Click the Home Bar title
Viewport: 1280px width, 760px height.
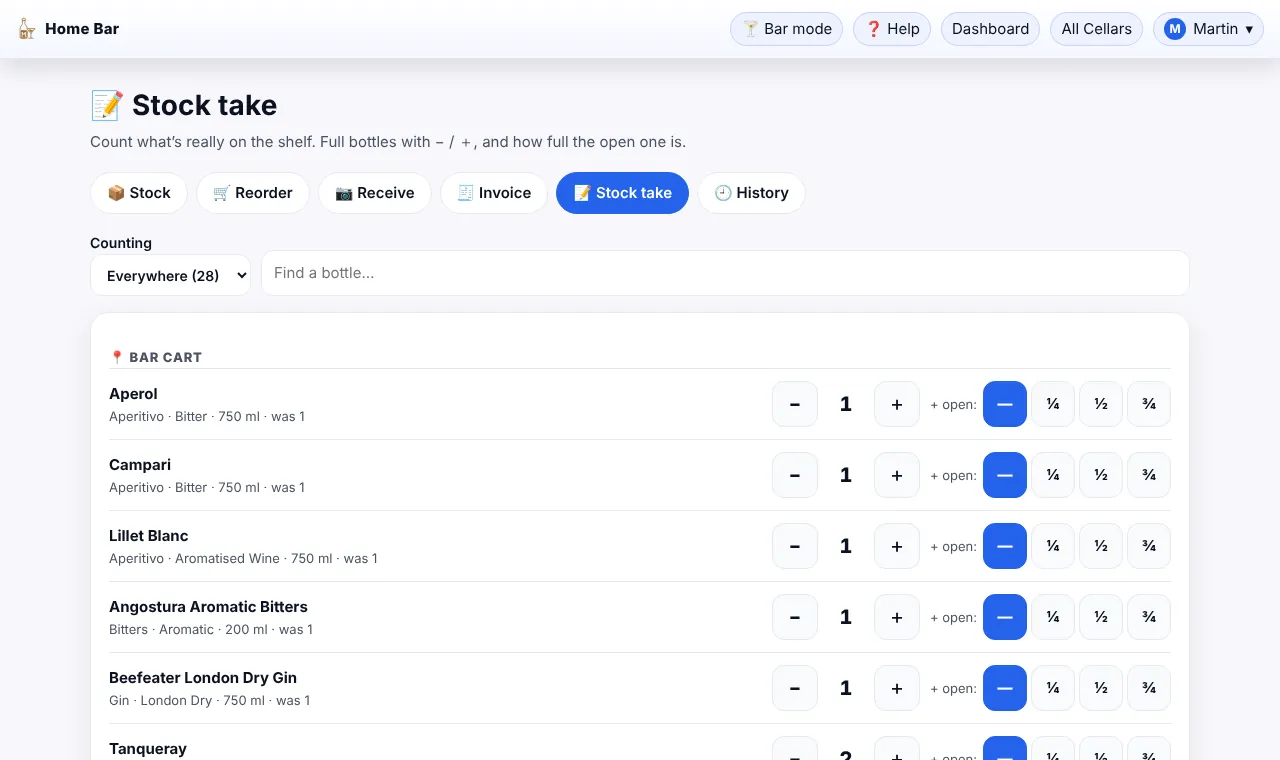click(82, 29)
